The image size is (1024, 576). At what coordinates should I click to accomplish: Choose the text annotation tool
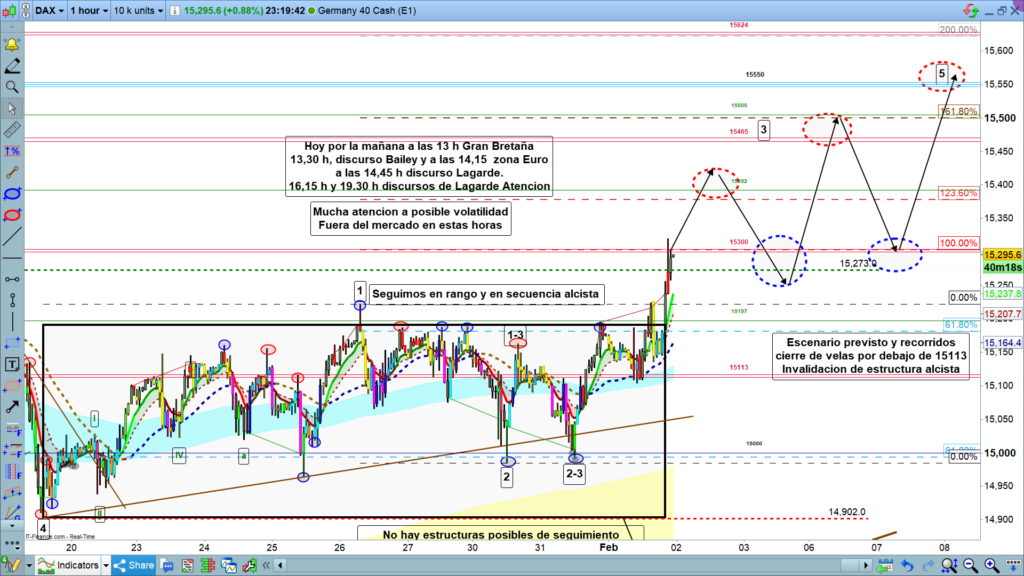pos(12,363)
